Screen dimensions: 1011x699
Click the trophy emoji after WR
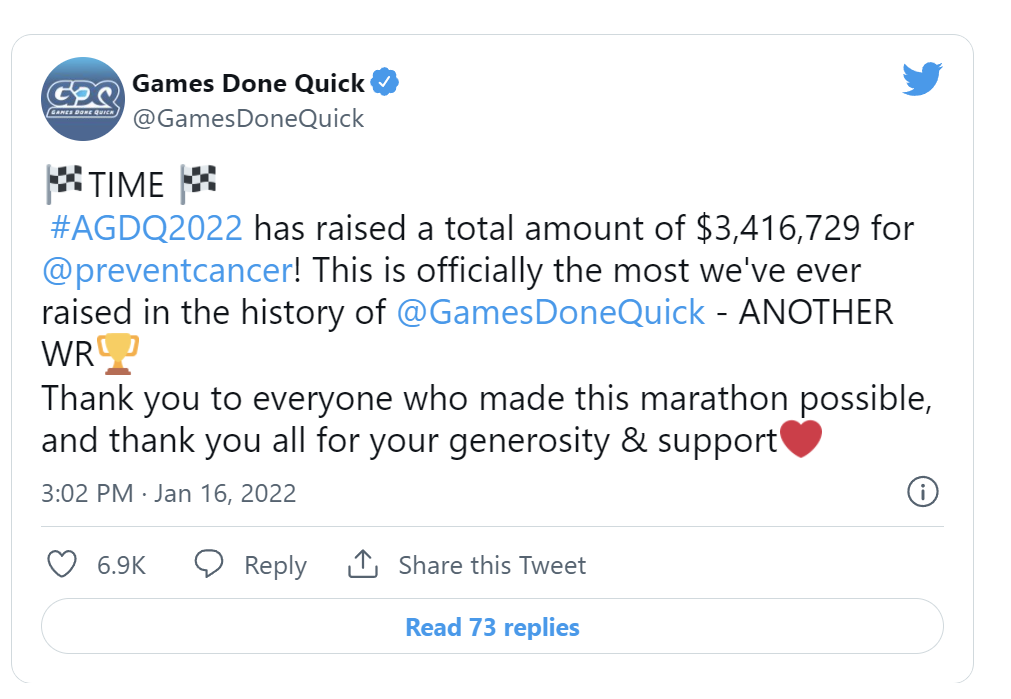pyautogui.click(x=117, y=354)
